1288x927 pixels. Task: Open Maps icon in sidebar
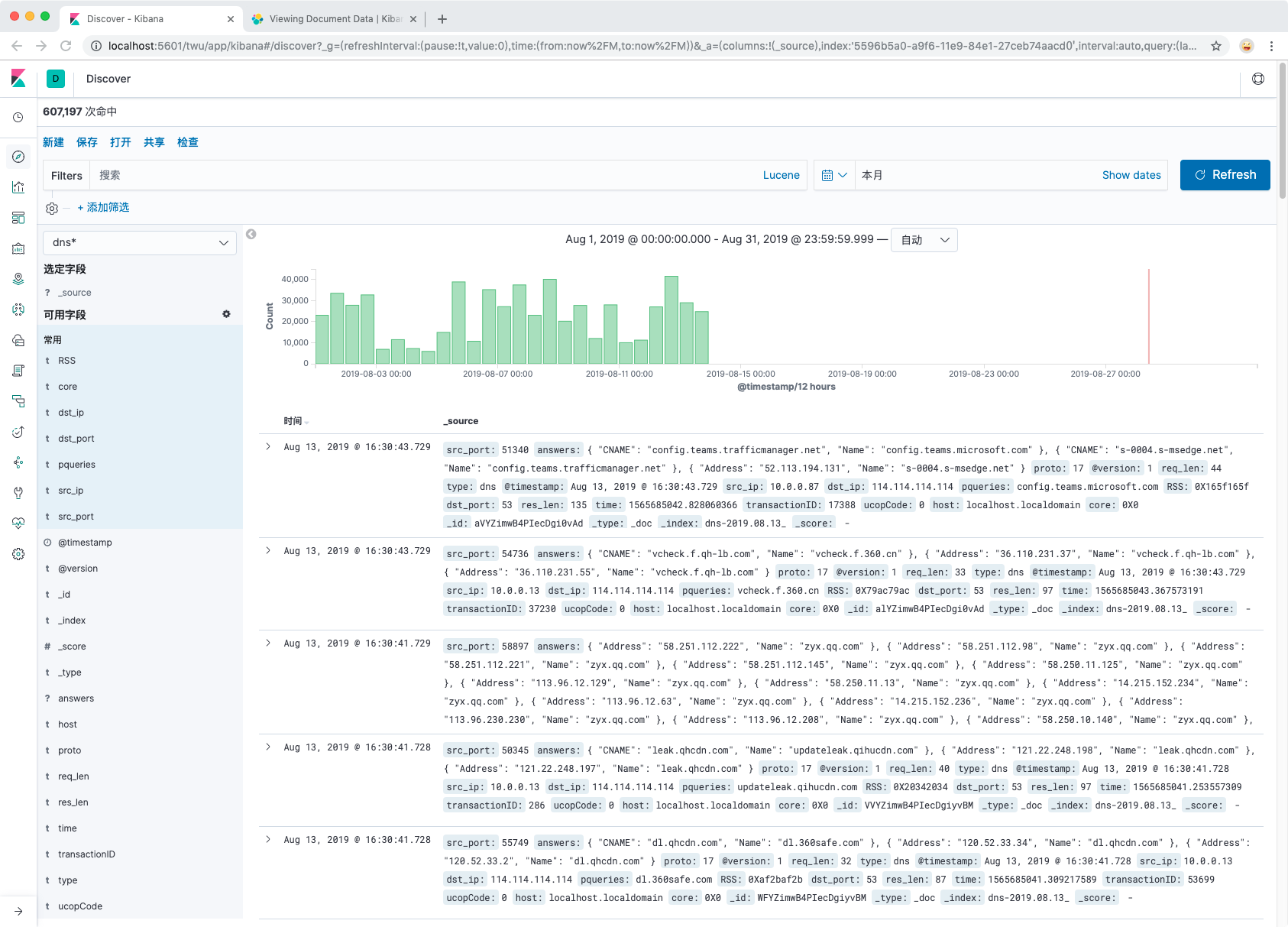[x=18, y=279]
